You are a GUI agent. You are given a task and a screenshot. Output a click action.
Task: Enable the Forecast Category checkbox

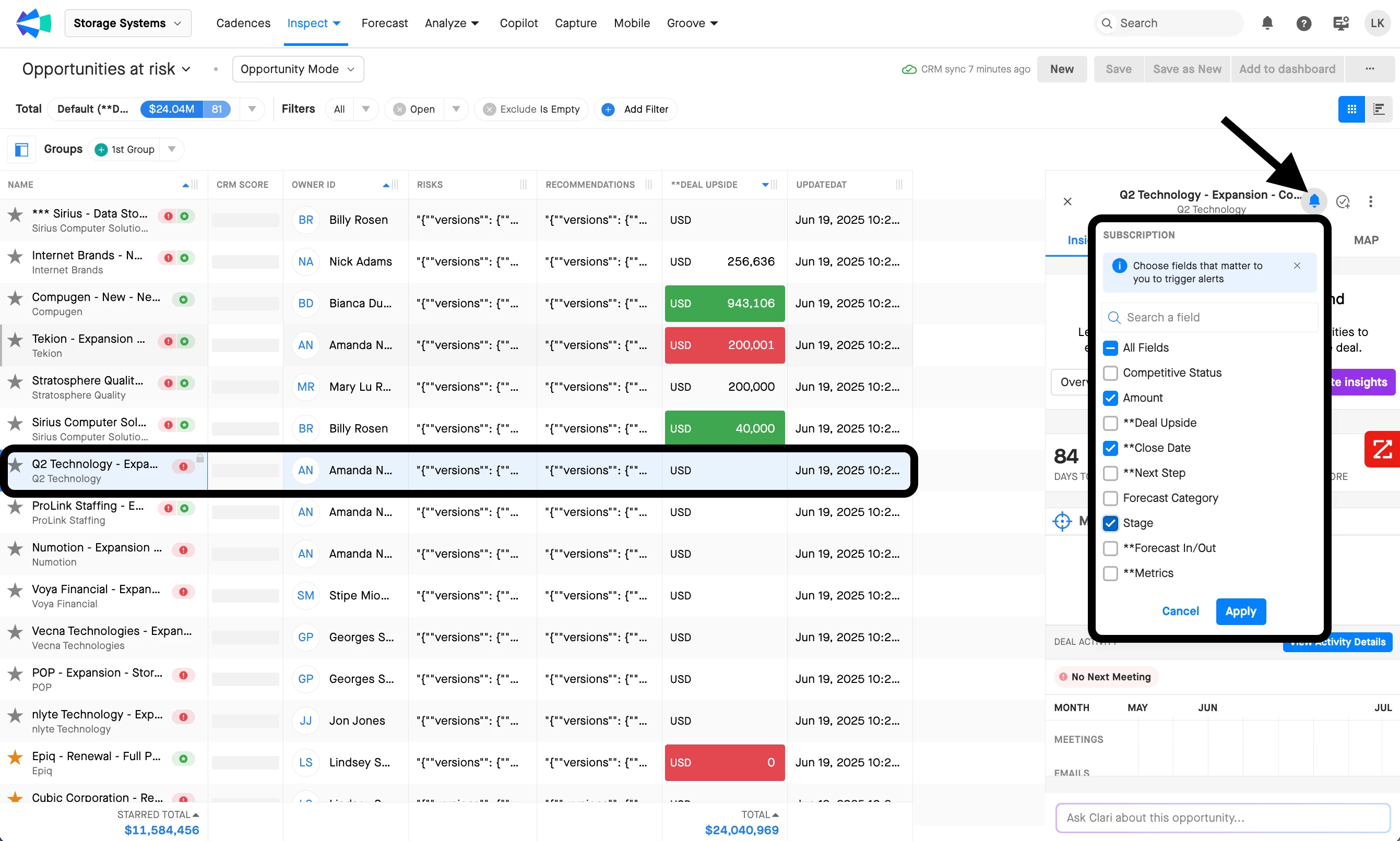tap(1110, 498)
